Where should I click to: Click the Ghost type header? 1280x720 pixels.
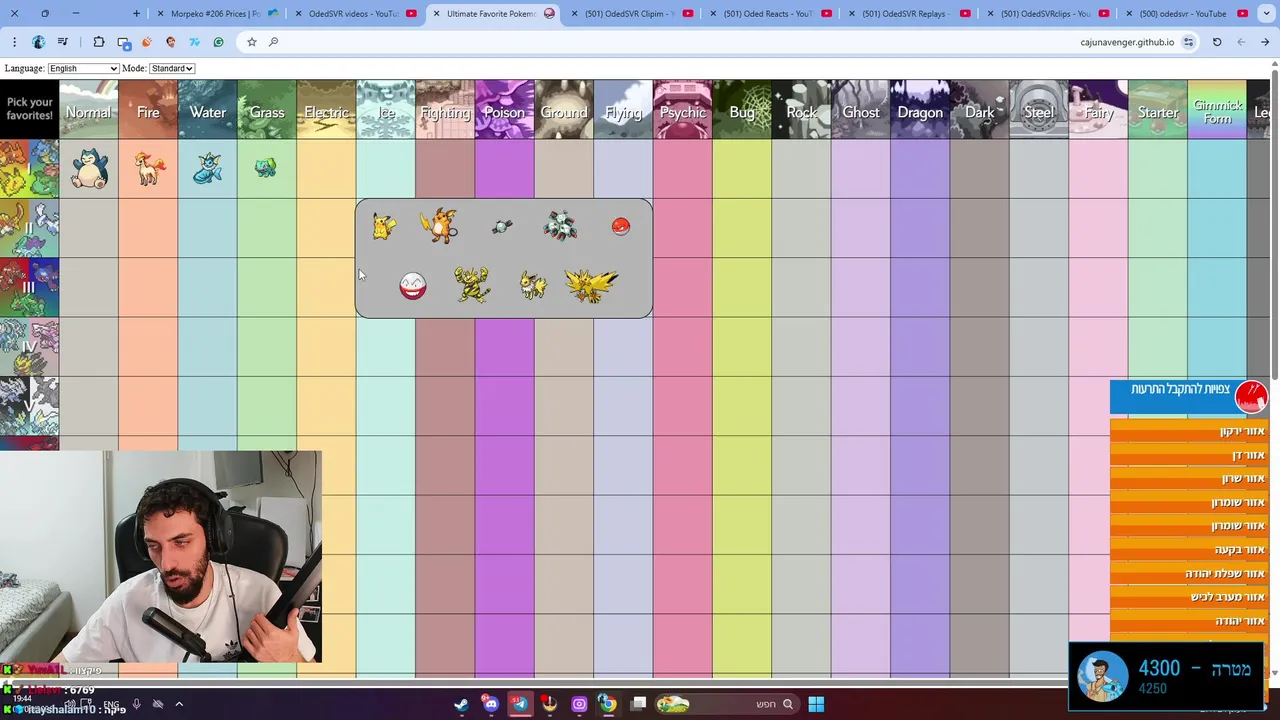(x=861, y=110)
